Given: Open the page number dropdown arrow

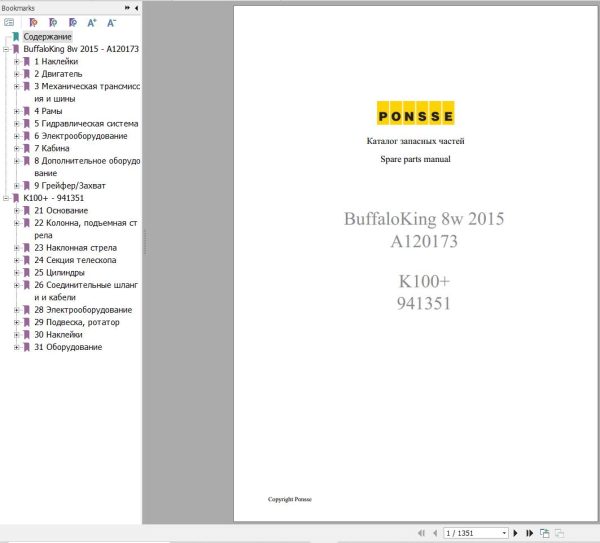Looking at the screenshot, I should (x=504, y=533).
